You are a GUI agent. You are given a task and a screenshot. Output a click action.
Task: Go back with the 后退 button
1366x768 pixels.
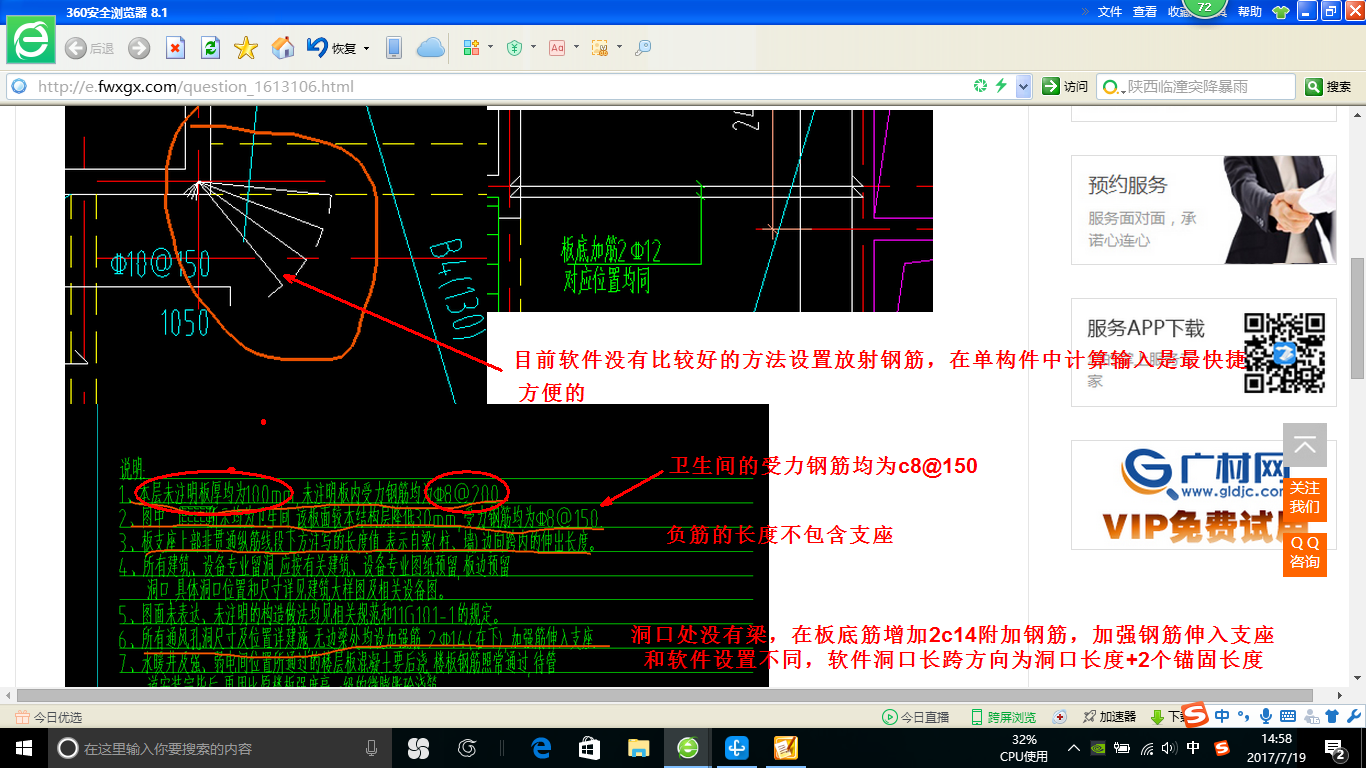coord(89,48)
